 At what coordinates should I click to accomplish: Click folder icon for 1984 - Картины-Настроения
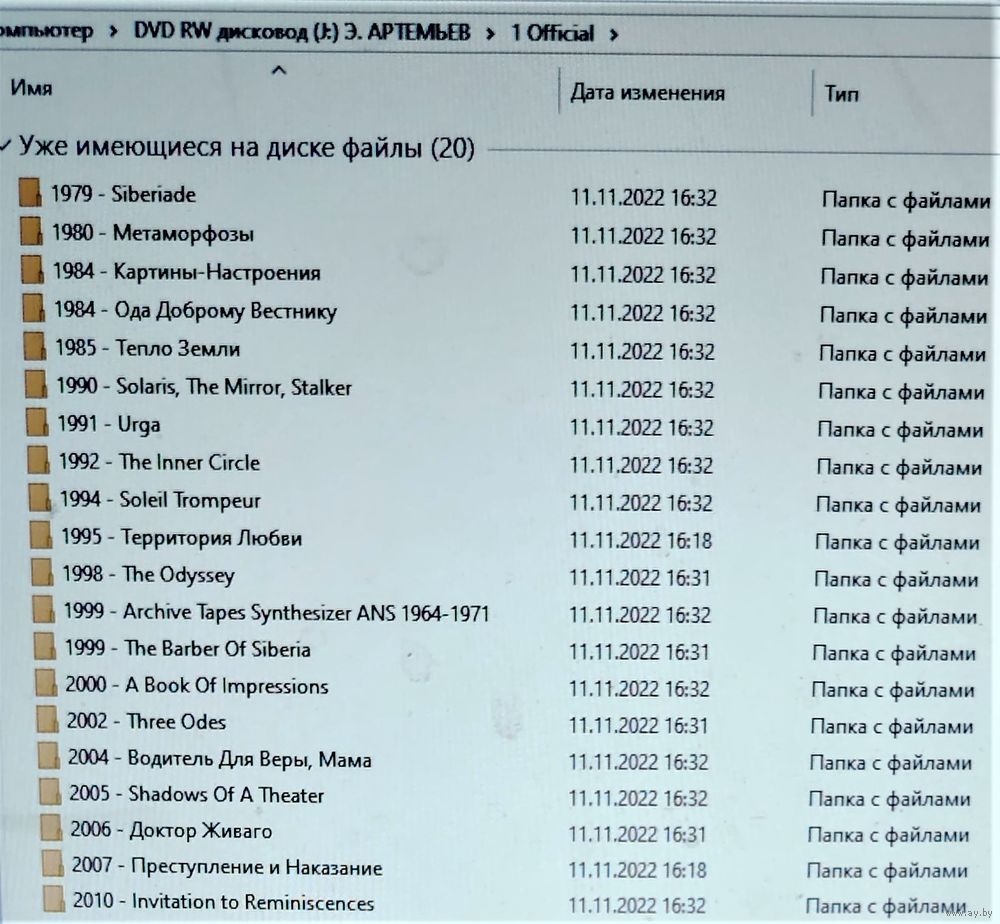(x=33, y=270)
